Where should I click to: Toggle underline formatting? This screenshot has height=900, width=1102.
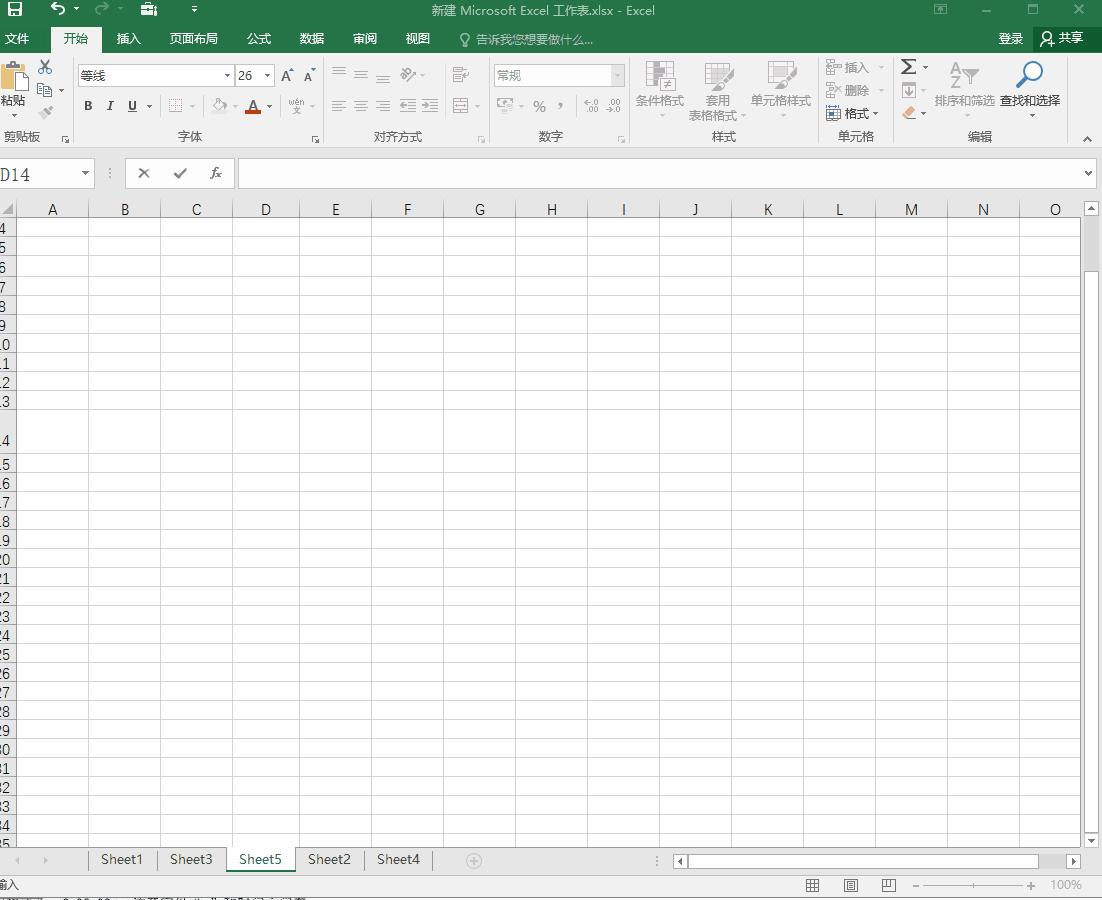(132, 106)
